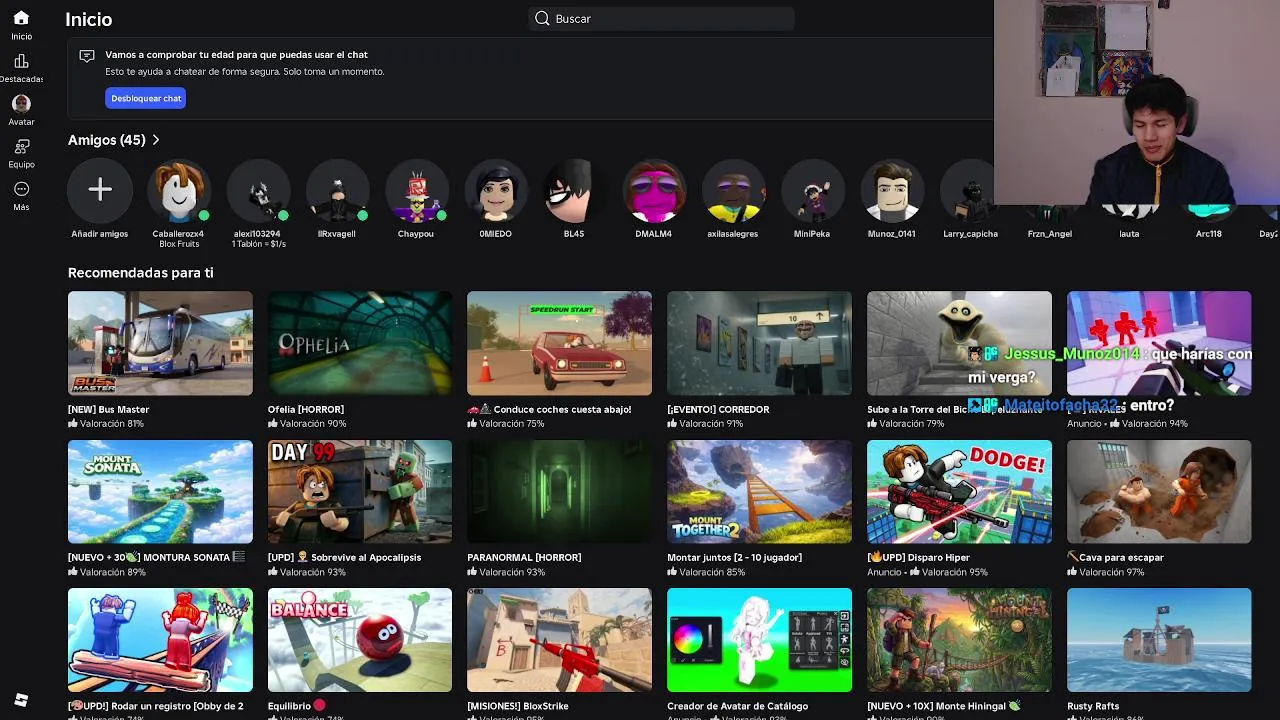Open friend axilasalegres avatar
This screenshot has height=720, width=1280.
pos(733,190)
